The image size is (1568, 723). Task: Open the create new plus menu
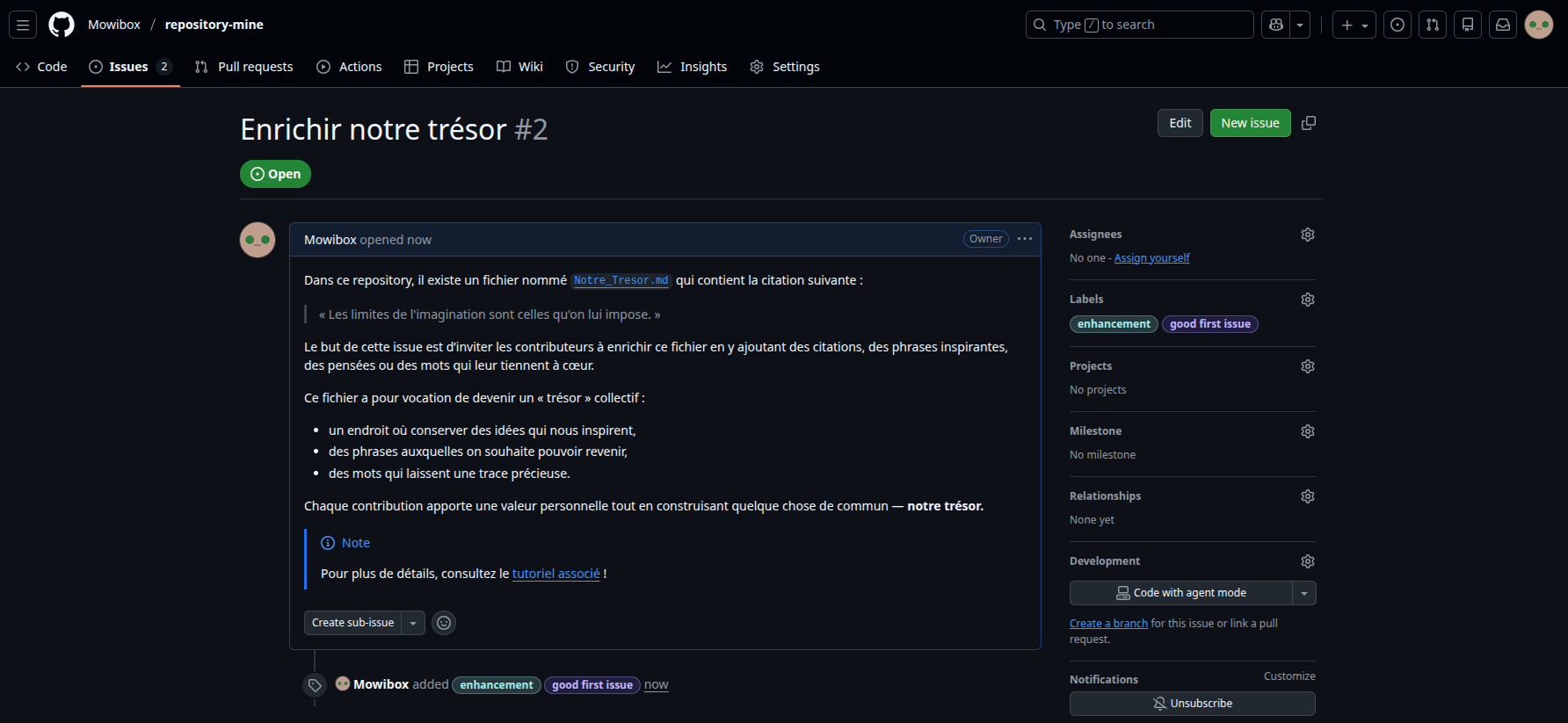point(1354,25)
